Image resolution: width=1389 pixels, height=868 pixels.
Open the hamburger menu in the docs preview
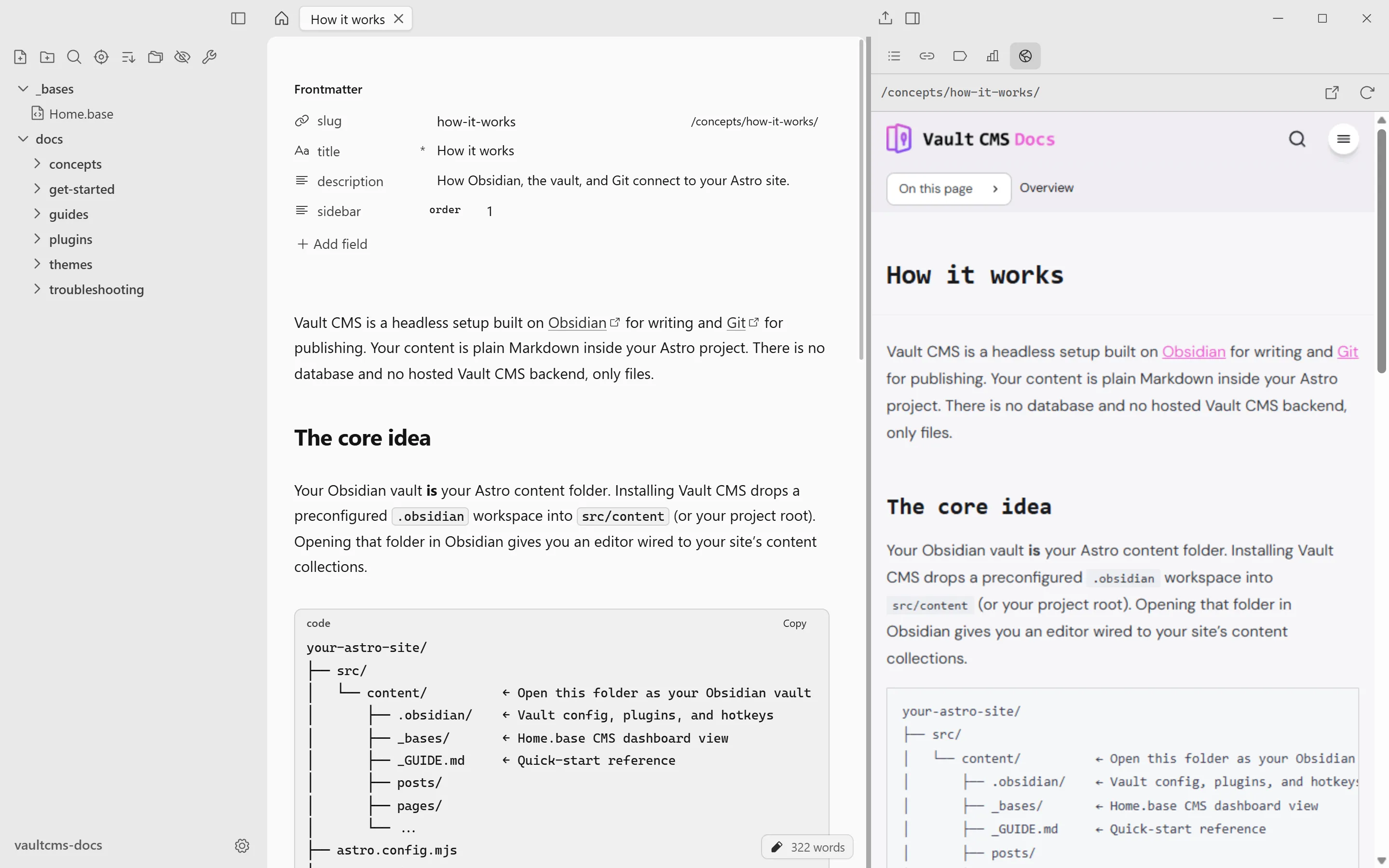click(1343, 139)
